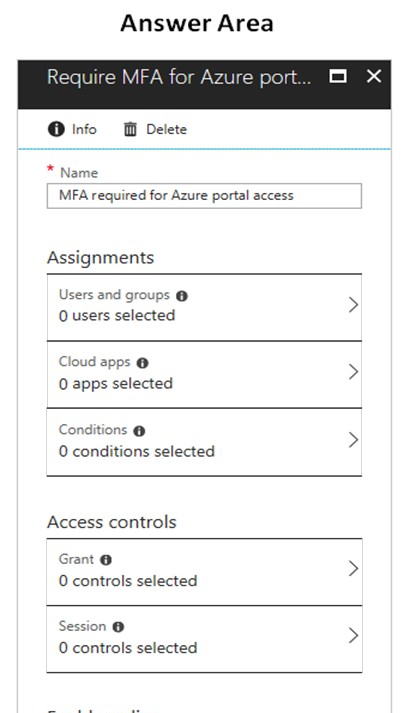Select the Delete toolbar label
Image resolution: width=416 pixels, height=713 pixels.
[x=166, y=129]
